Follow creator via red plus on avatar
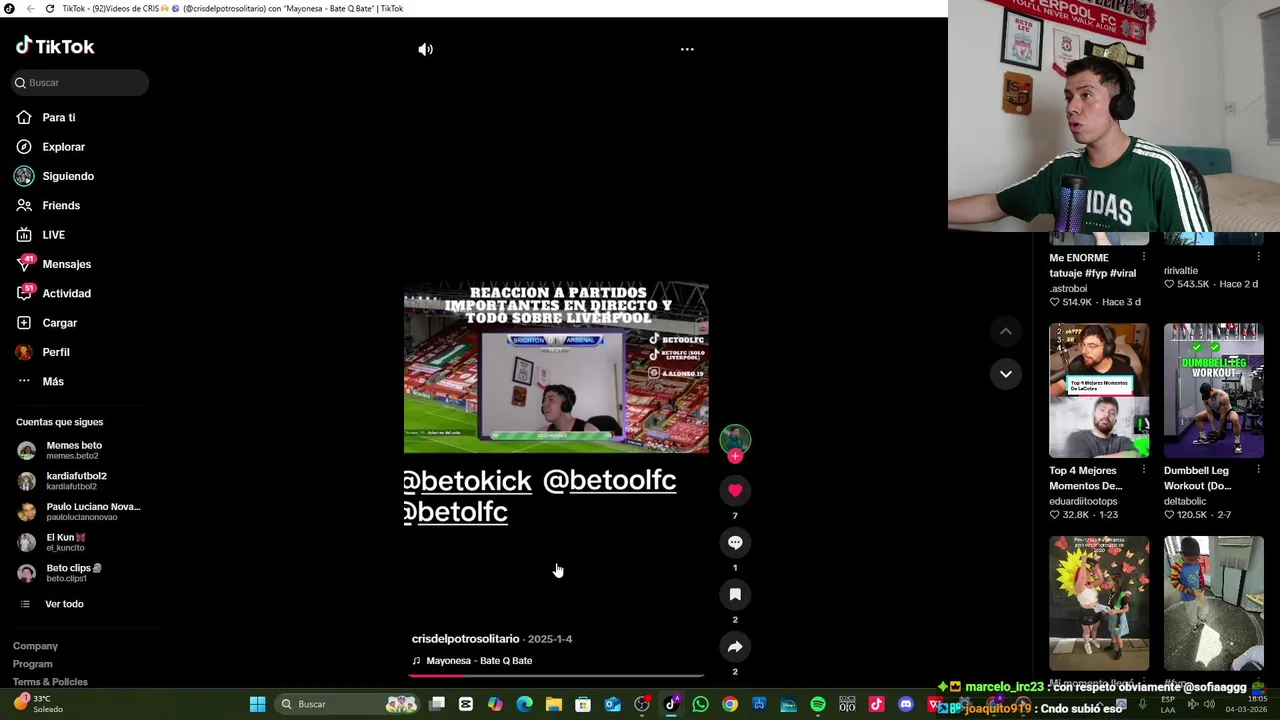The image size is (1280, 720). coord(735,456)
